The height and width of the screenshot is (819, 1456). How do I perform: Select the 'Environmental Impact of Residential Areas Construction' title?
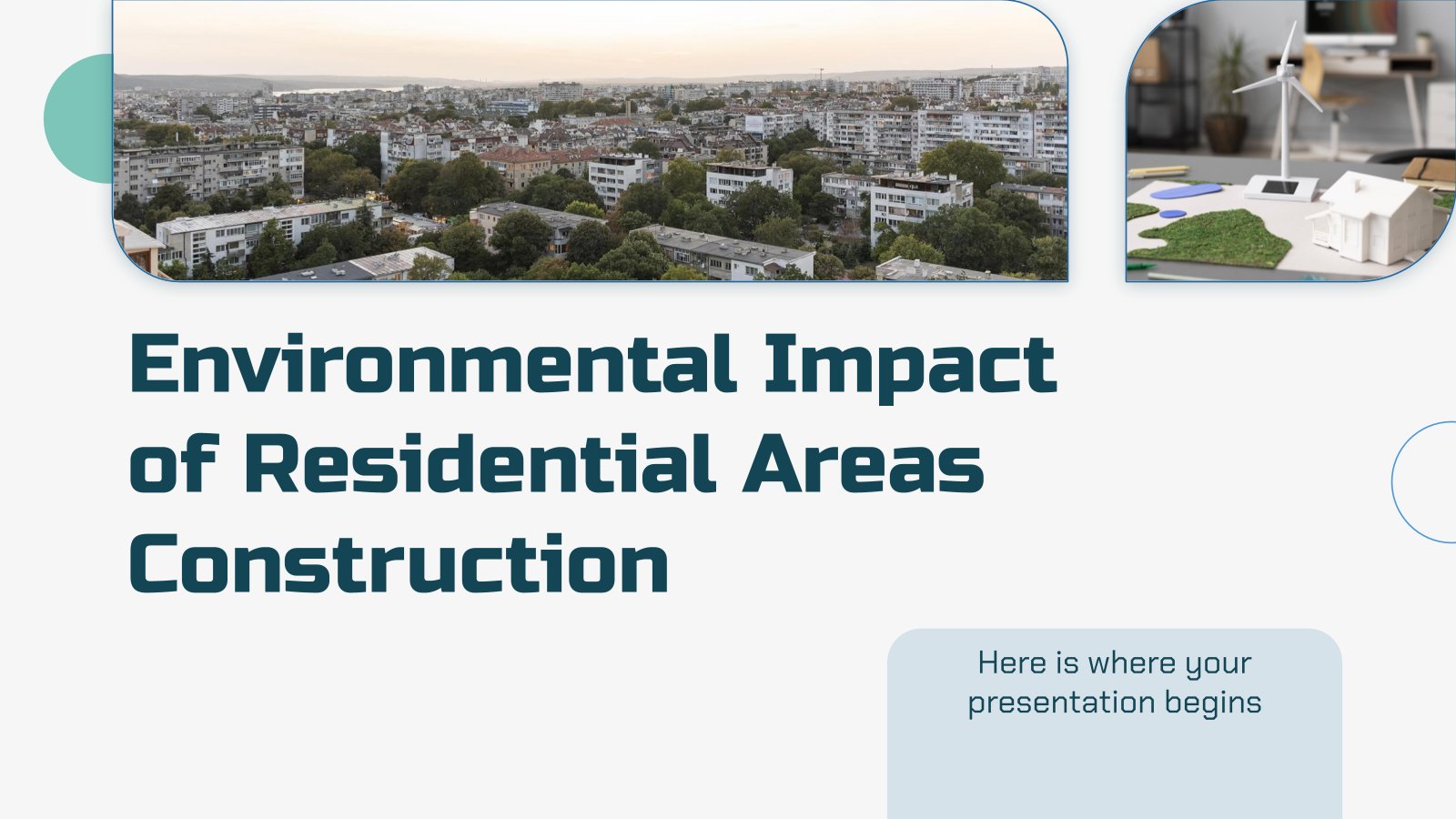point(593,463)
